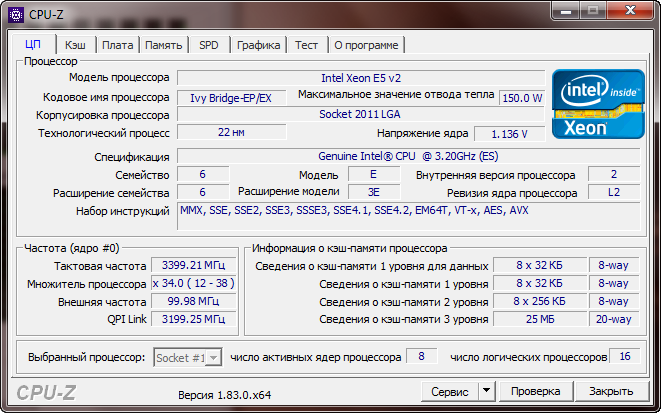Screen dimensions: 661x413
Task: Close the CPU-Z window via title bar
Action: (x=631, y=11)
